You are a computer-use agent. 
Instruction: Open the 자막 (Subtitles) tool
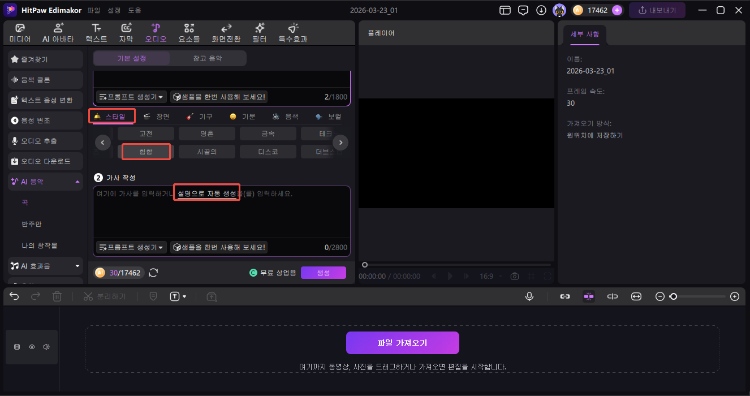(126, 33)
